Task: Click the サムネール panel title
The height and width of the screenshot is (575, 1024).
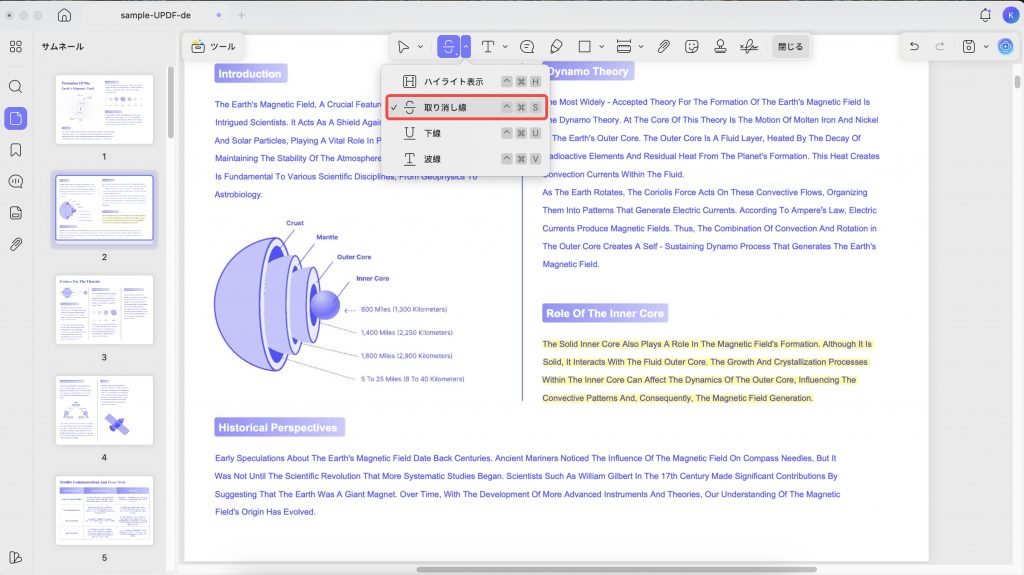Action: pos(63,46)
